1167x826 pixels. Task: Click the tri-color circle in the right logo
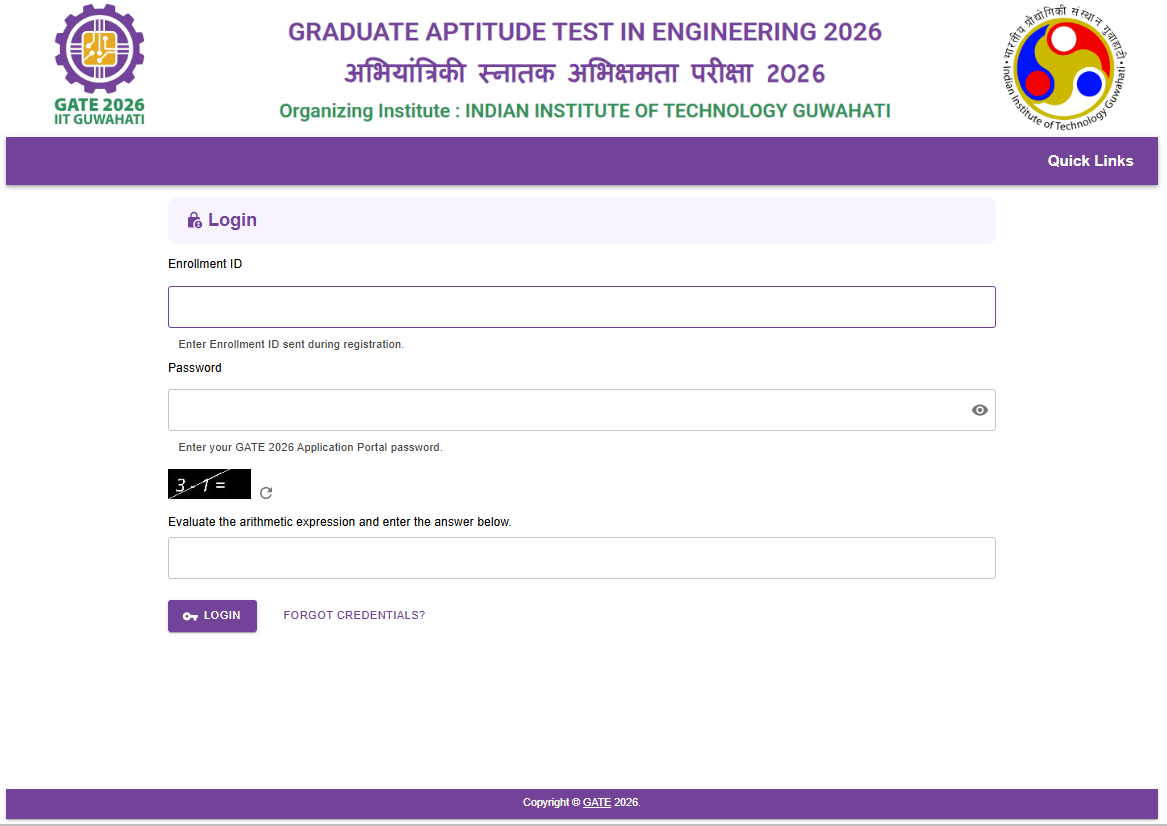click(x=1063, y=69)
